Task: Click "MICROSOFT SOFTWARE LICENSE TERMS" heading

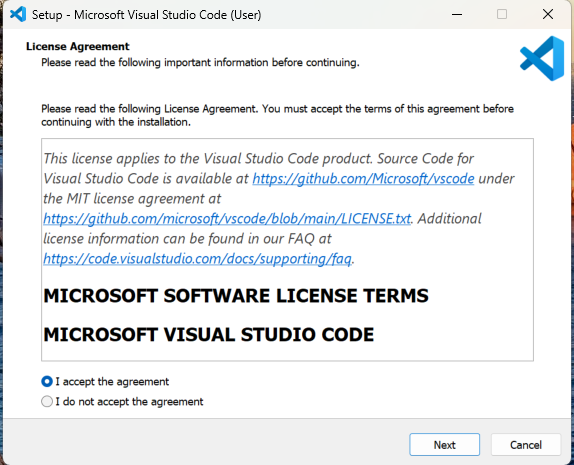Action: [x=236, y=295]
